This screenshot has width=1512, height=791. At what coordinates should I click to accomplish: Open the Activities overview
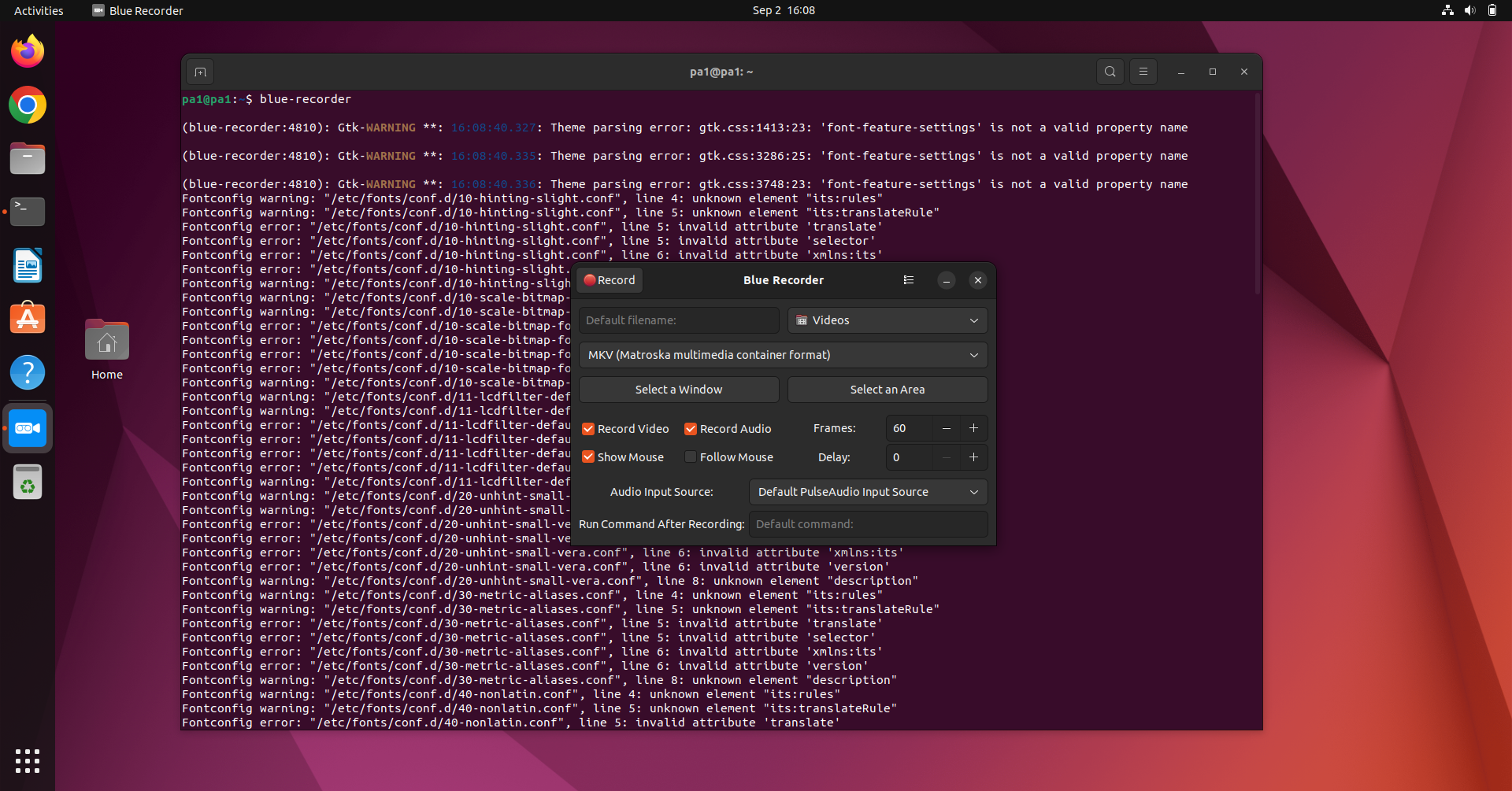click(x=38, y=10)
